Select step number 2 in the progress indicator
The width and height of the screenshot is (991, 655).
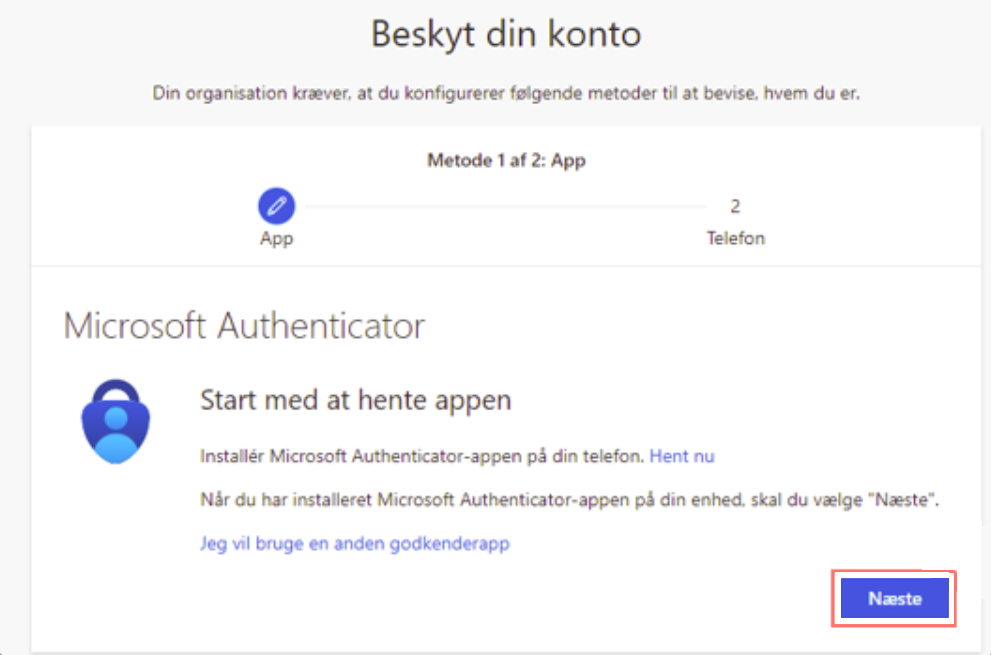click(735, 207)
